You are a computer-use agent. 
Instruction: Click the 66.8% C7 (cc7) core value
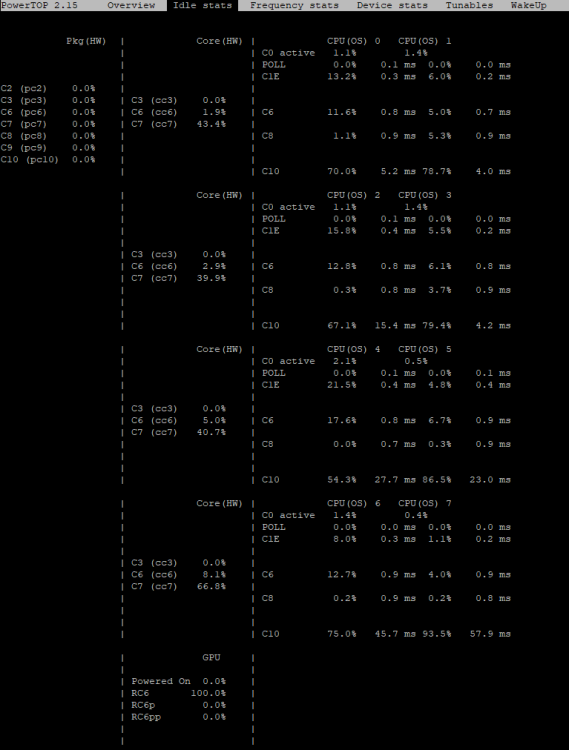pyautogui.click(x=211, y=586)
